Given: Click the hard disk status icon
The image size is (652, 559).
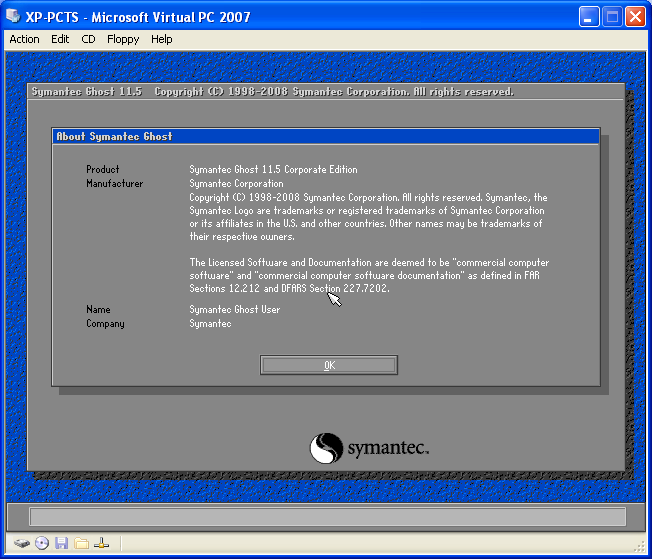Looking at the screenshot, I should pos(22,543).
